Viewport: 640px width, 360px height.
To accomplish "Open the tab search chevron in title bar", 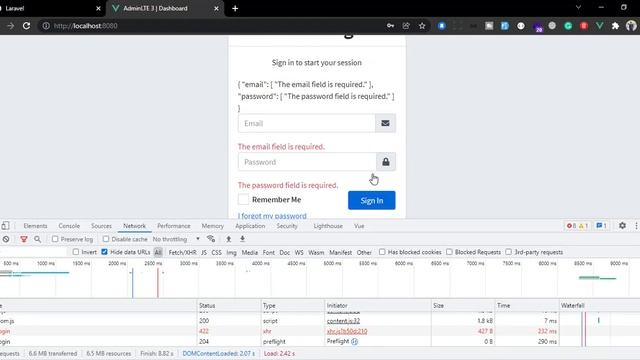I will pos(578,7).
